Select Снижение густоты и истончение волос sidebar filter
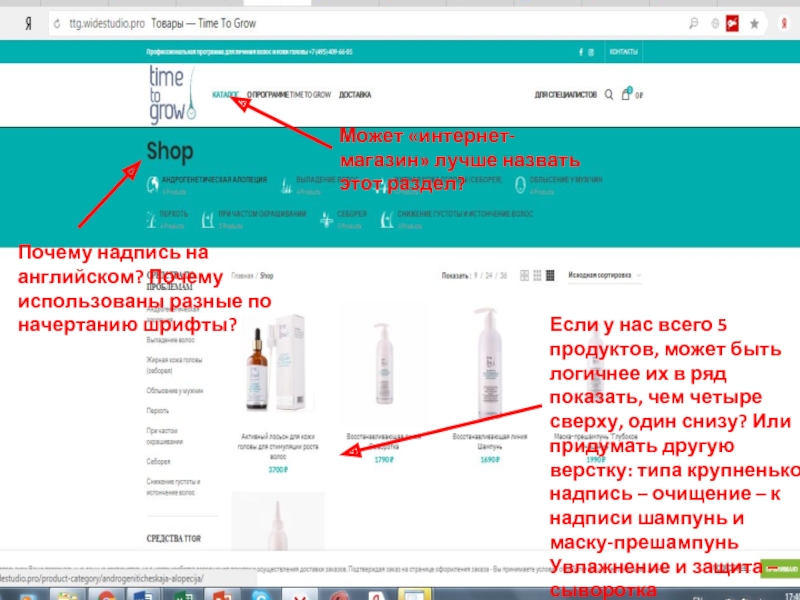This screenshot has height=600, width=800. point(173,487)
